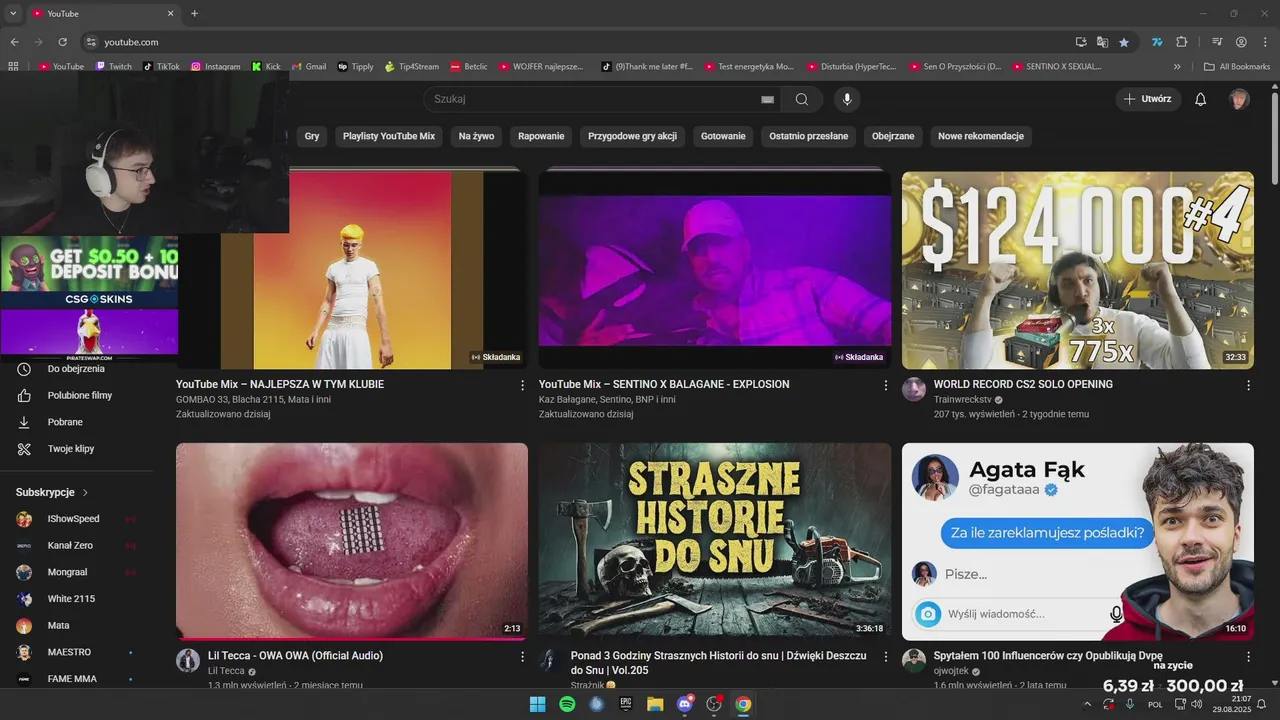The image size is (1280, 720).
Task: Open the Straszne Historie do snu thumbnail
Action: pyautogui.click(x=715, y=541)
